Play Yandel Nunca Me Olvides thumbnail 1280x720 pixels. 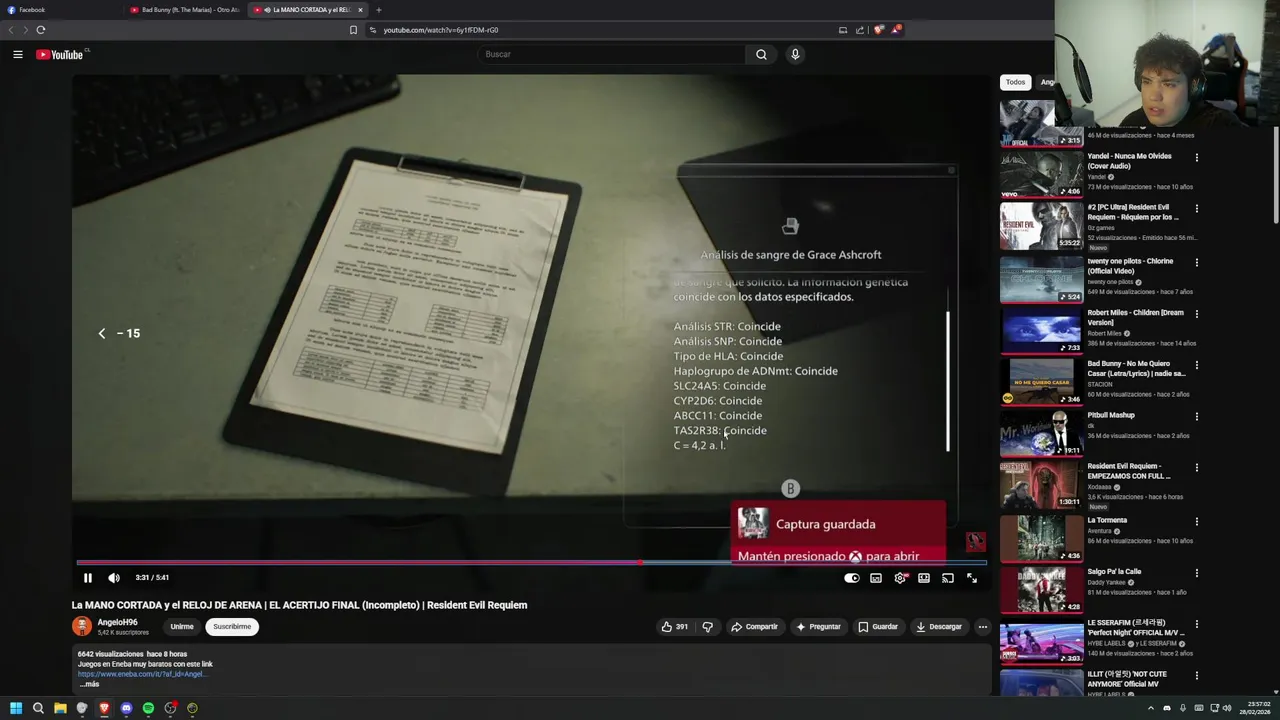[1041, 174]
